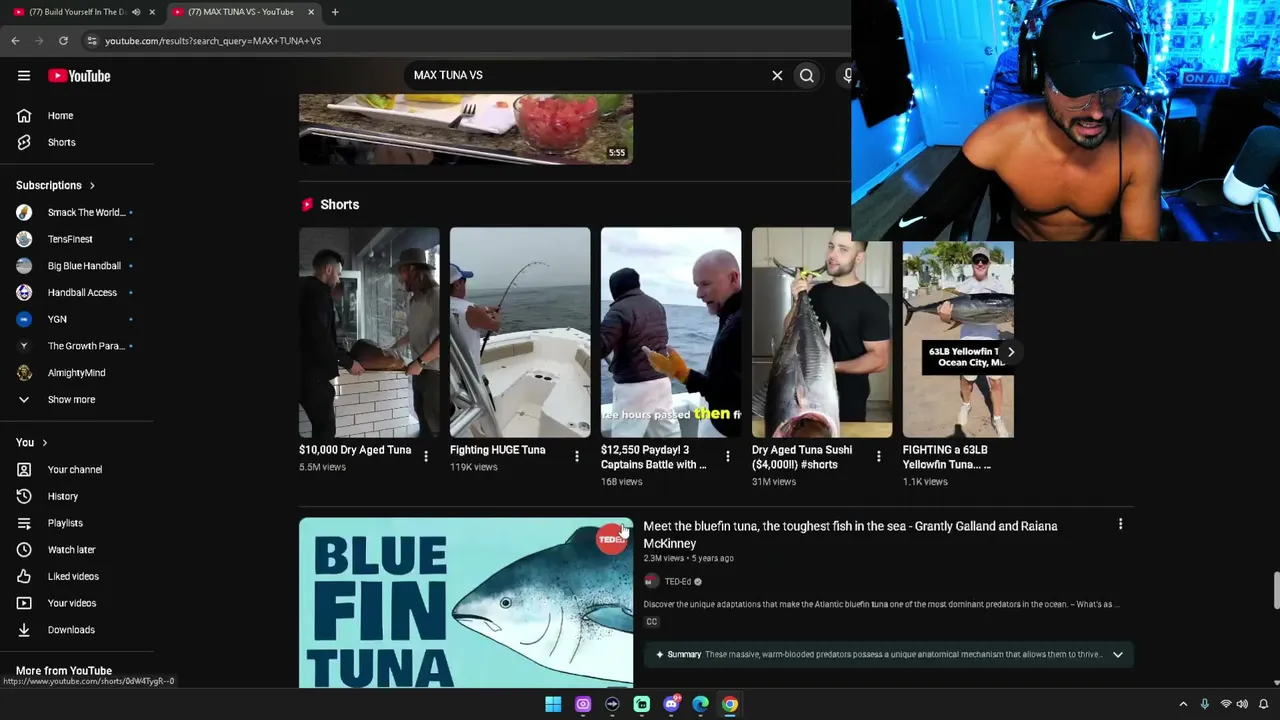Image resolution: width=1280 pixels, height=720 pixels.
Task: Open the Fighting HUGE Tuna short thumbnail
Action: coord(520,332)
